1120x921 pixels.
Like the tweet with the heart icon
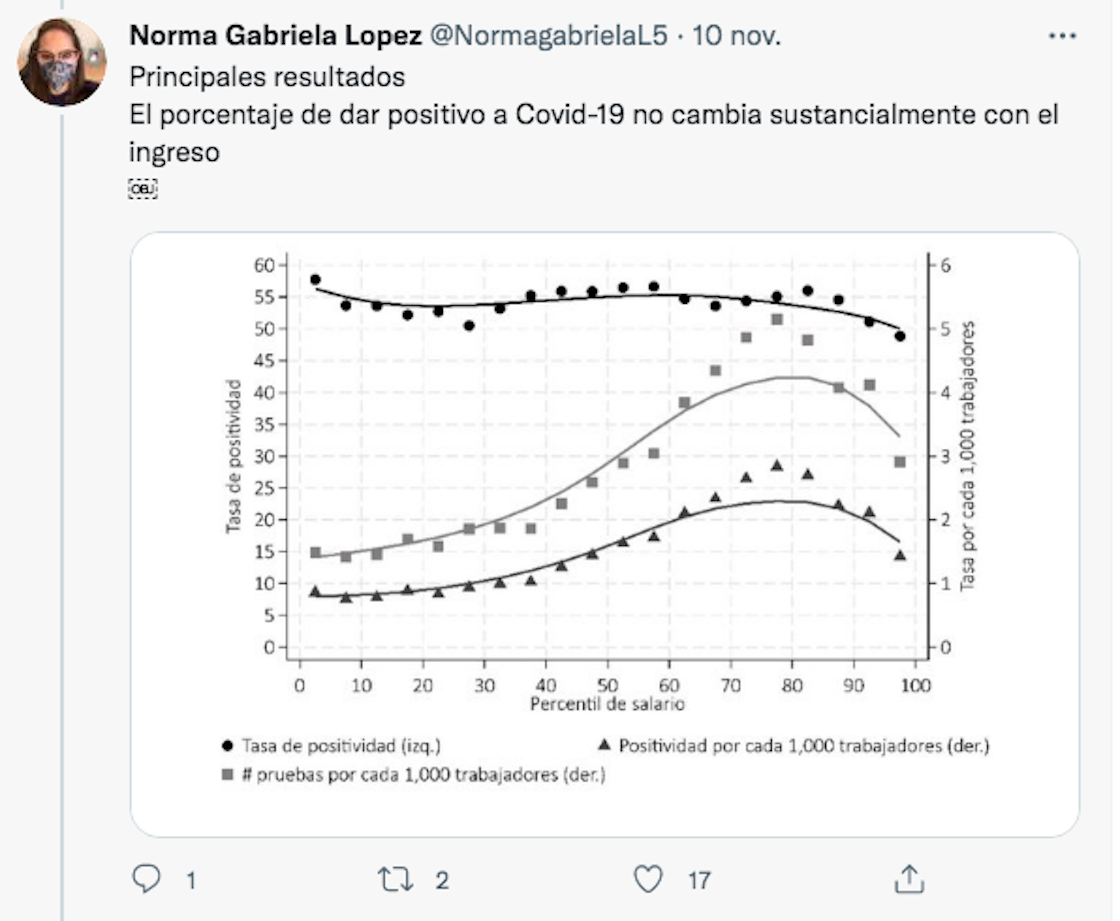648,879
